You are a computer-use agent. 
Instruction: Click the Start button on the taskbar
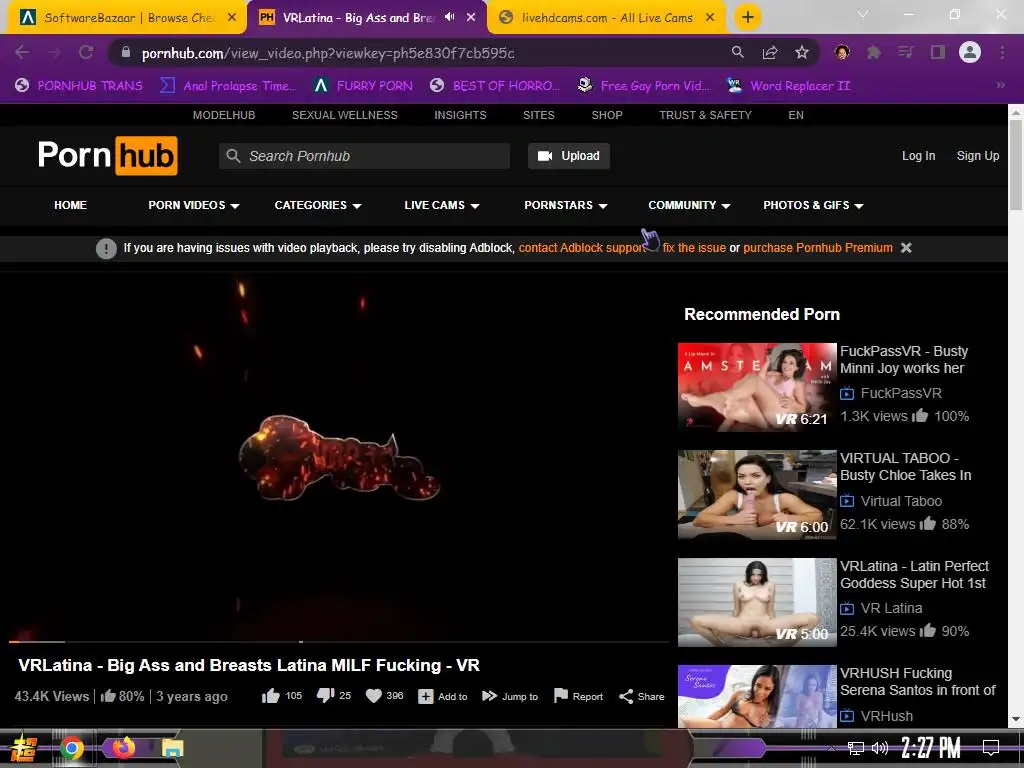point(24,748)
